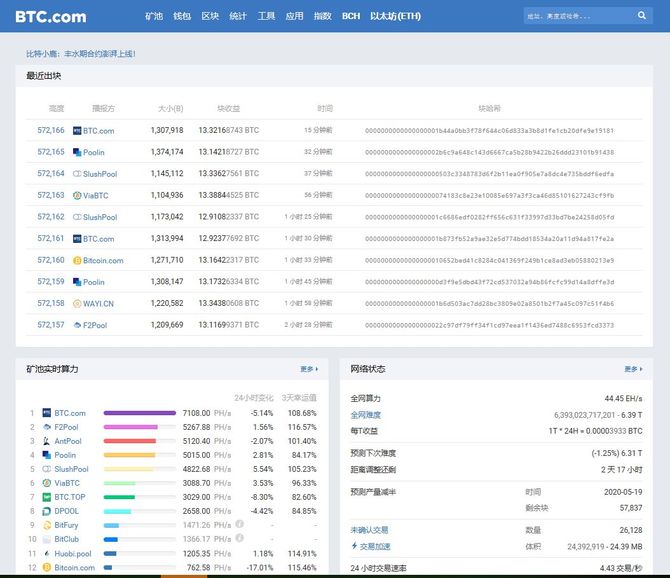Screen dimensions: 670x578
Task: Click F2Pool pink hashrate bar
Action: [x=131, y=427]
